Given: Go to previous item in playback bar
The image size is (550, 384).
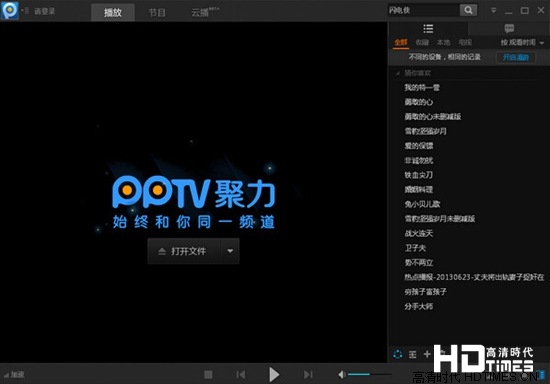Looking at the screenshot, I should [x=241, y=375].
